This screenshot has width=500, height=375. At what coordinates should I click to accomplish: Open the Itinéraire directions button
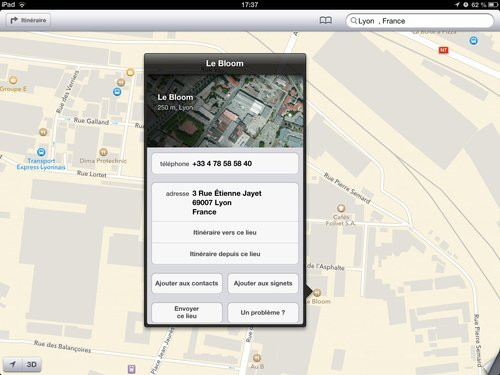(29, 20)
